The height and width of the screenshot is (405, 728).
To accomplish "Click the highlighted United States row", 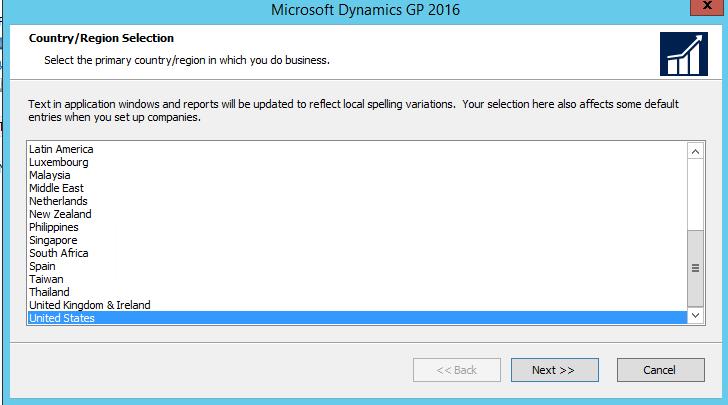I will [357, 318].
